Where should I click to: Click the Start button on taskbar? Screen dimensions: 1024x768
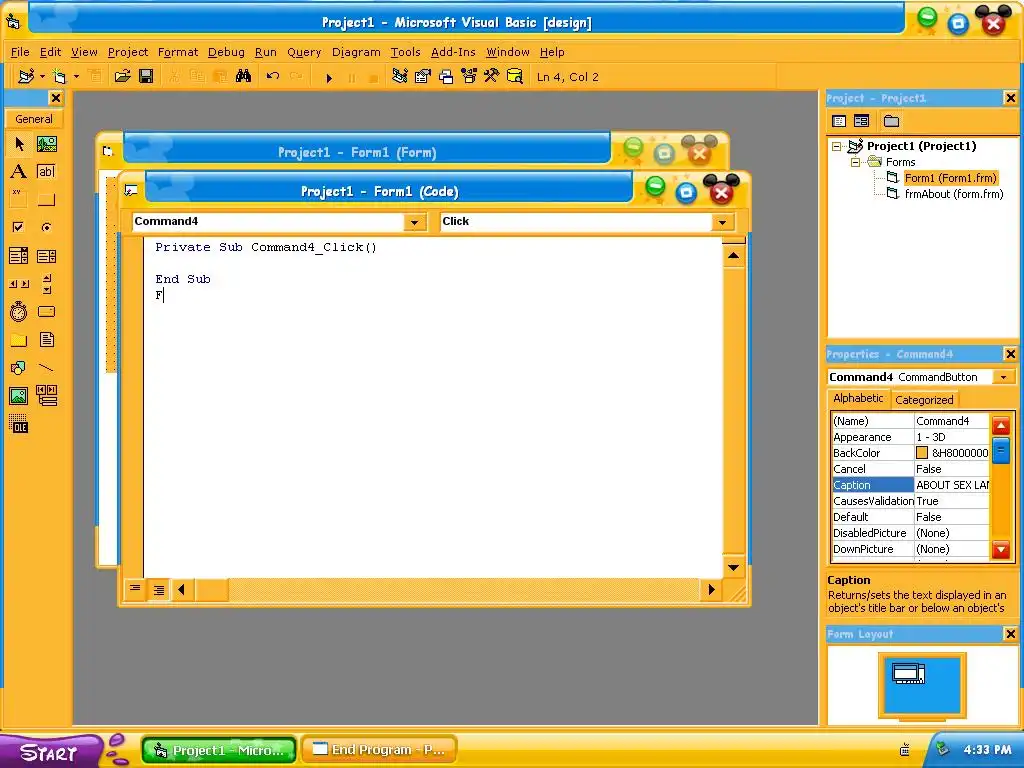pos(49,752)
